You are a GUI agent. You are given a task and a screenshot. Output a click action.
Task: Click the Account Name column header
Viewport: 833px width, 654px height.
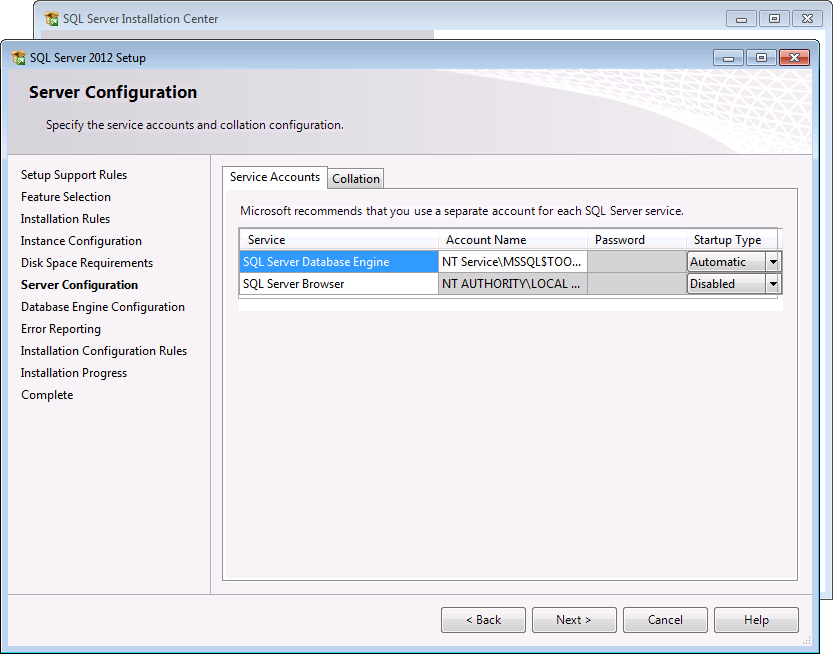513,240
